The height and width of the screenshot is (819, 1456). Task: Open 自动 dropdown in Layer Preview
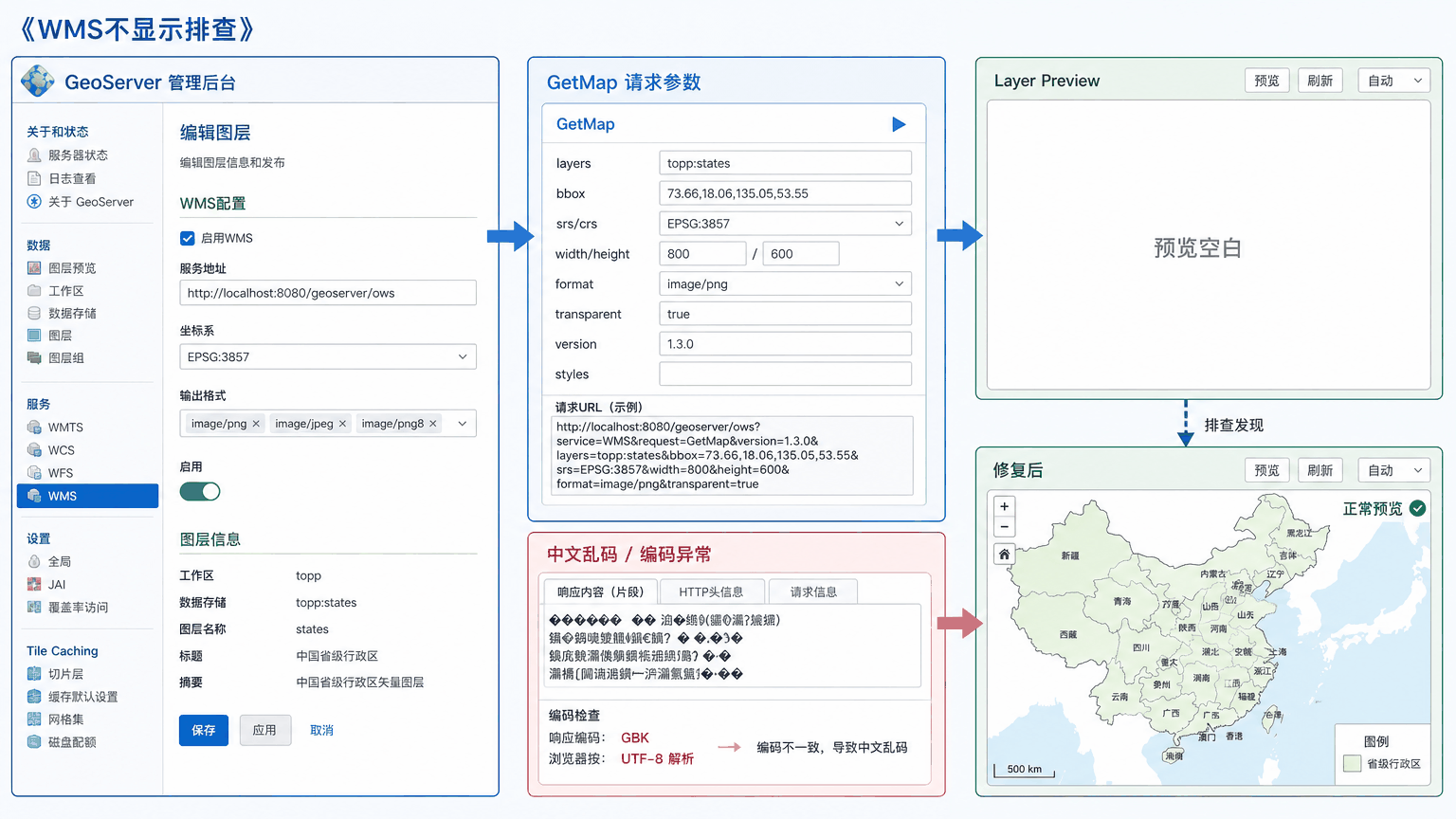[1393, 81]
